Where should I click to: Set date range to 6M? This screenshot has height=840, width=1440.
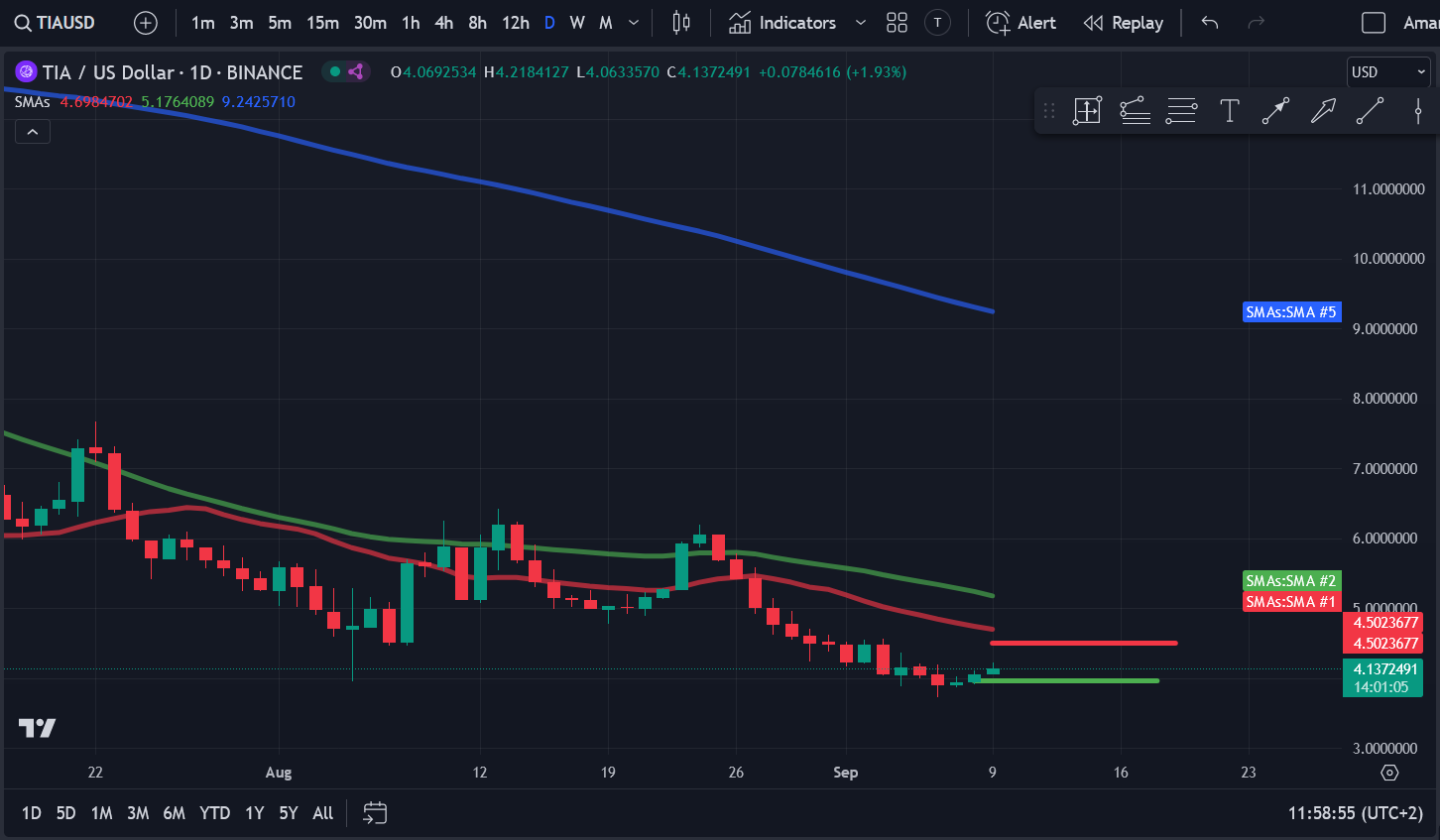point(174,813)
